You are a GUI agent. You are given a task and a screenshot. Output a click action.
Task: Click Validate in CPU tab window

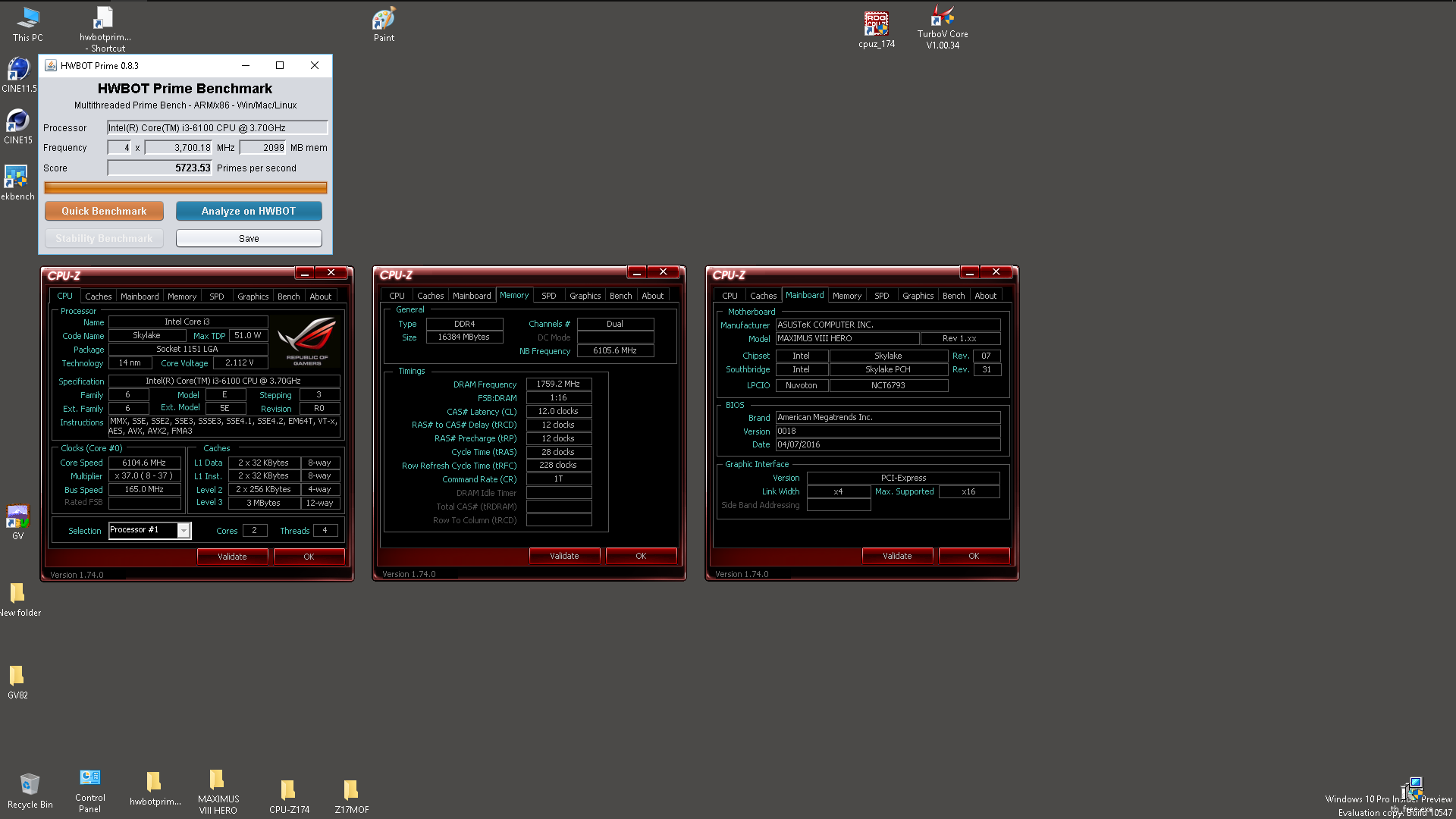coord(232,557)
